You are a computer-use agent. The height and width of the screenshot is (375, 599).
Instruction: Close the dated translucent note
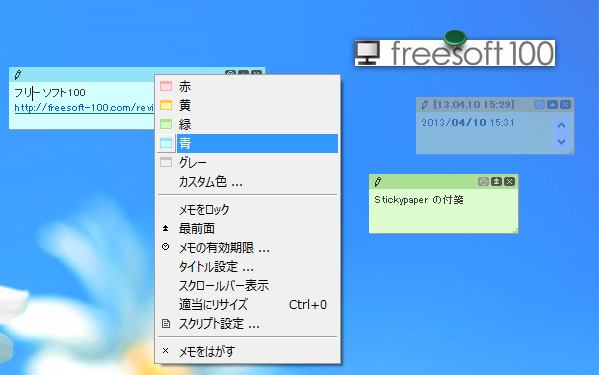565,104
